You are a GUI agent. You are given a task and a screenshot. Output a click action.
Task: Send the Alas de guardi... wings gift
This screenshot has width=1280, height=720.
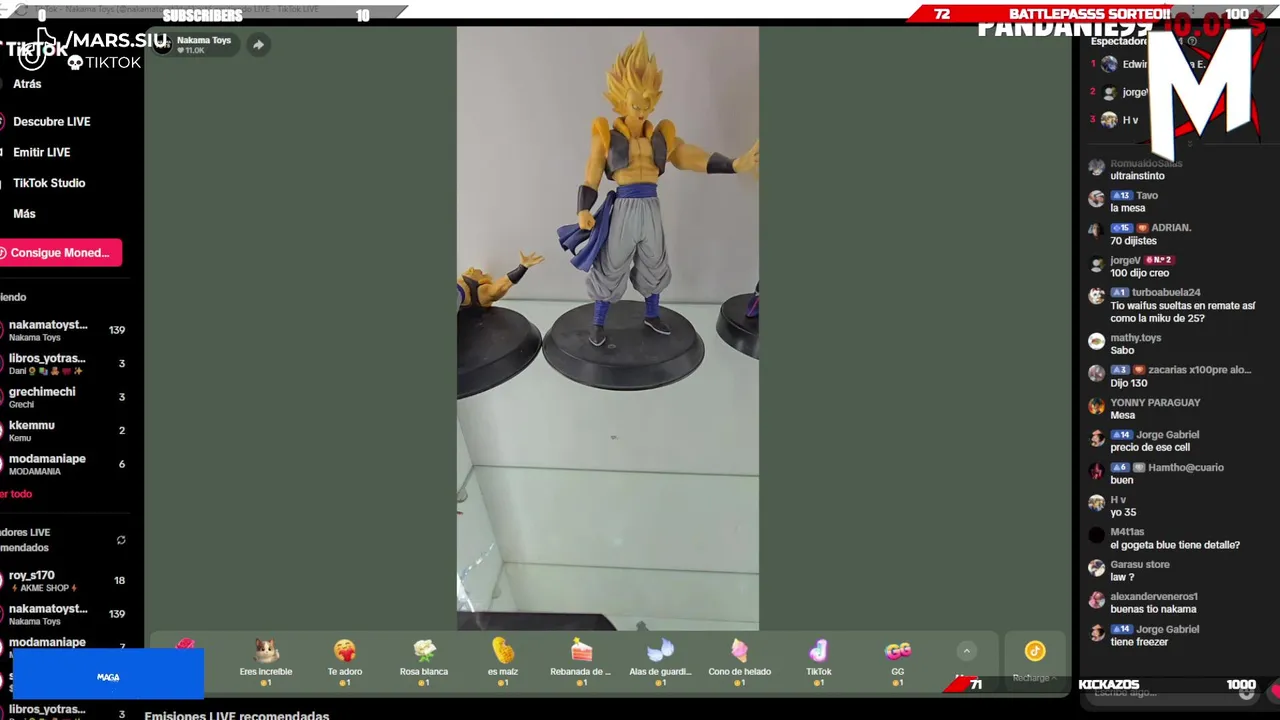click(660, 661)
